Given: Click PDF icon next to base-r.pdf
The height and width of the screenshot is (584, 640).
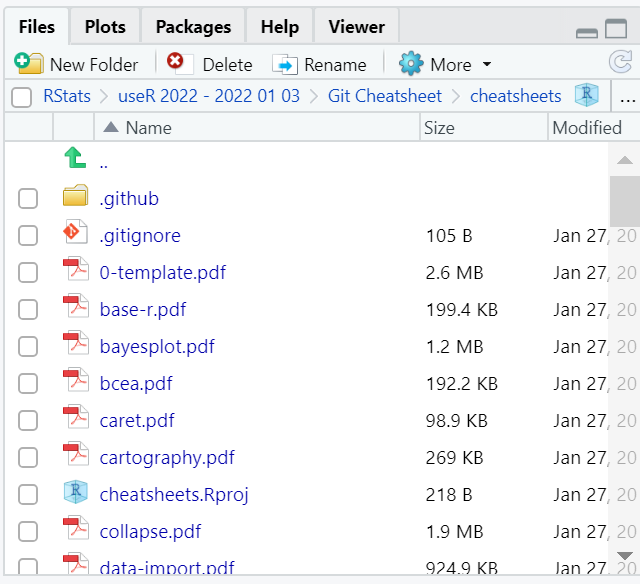Looking at the screenshot, I should tap(76, 306).
